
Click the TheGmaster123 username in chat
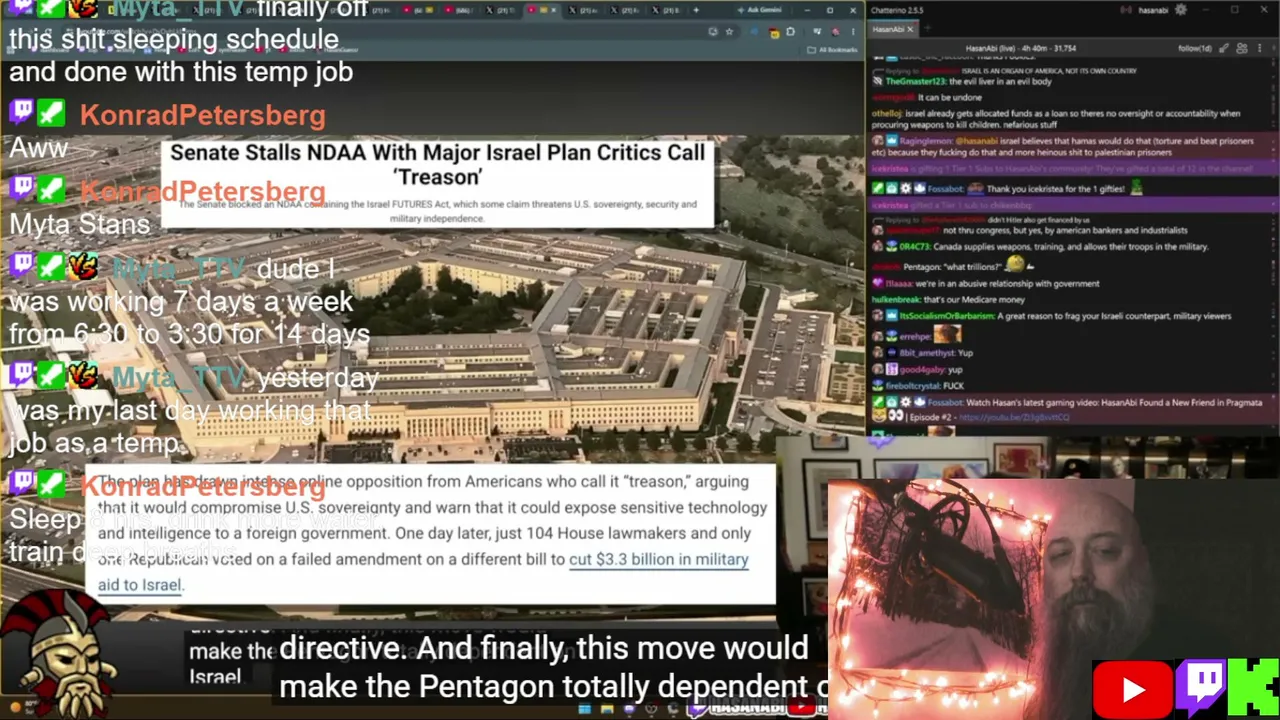915,81
